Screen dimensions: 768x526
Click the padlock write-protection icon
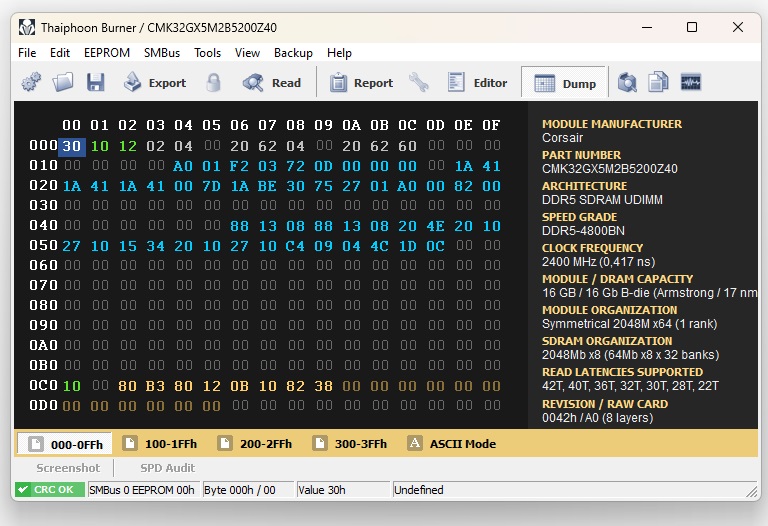tap(213, 82)
